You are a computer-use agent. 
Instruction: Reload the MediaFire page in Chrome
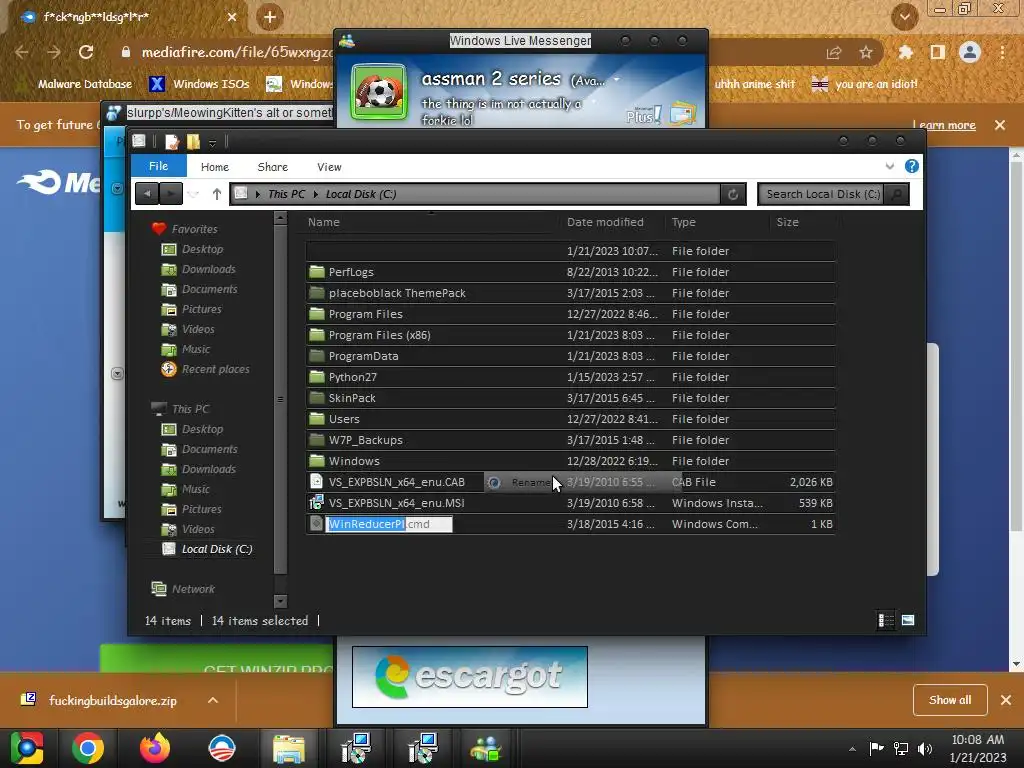(86, 52)
